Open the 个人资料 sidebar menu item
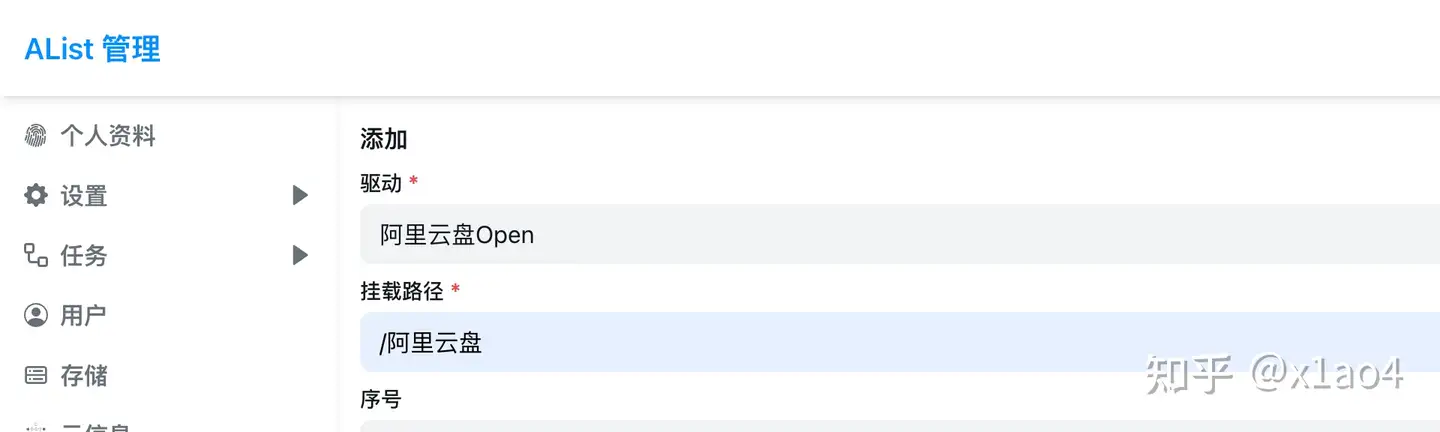The width and height of the screenshot is (1440, 432). 108,136
